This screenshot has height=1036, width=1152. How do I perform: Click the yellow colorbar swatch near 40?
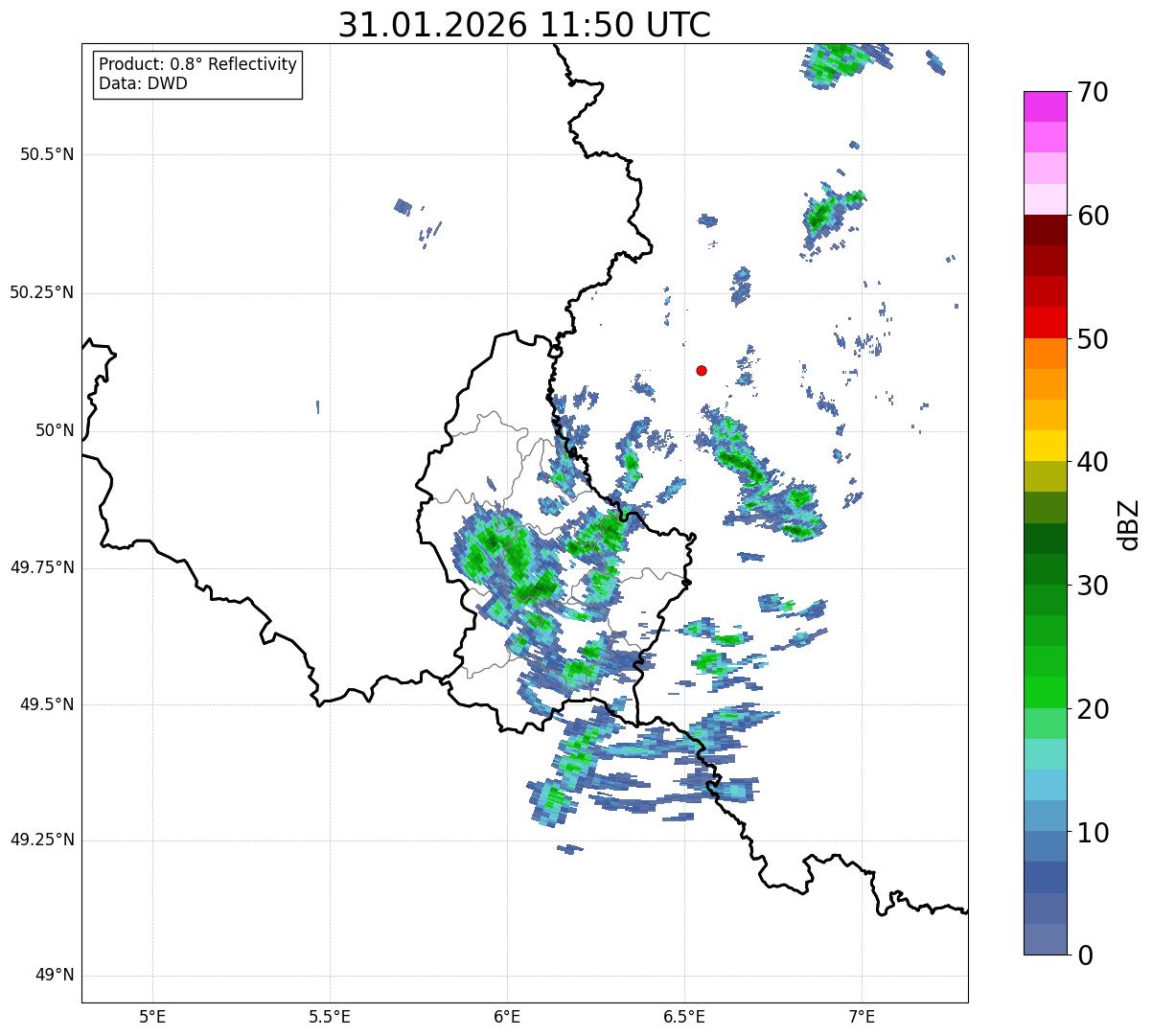[x=1046, y=446]
